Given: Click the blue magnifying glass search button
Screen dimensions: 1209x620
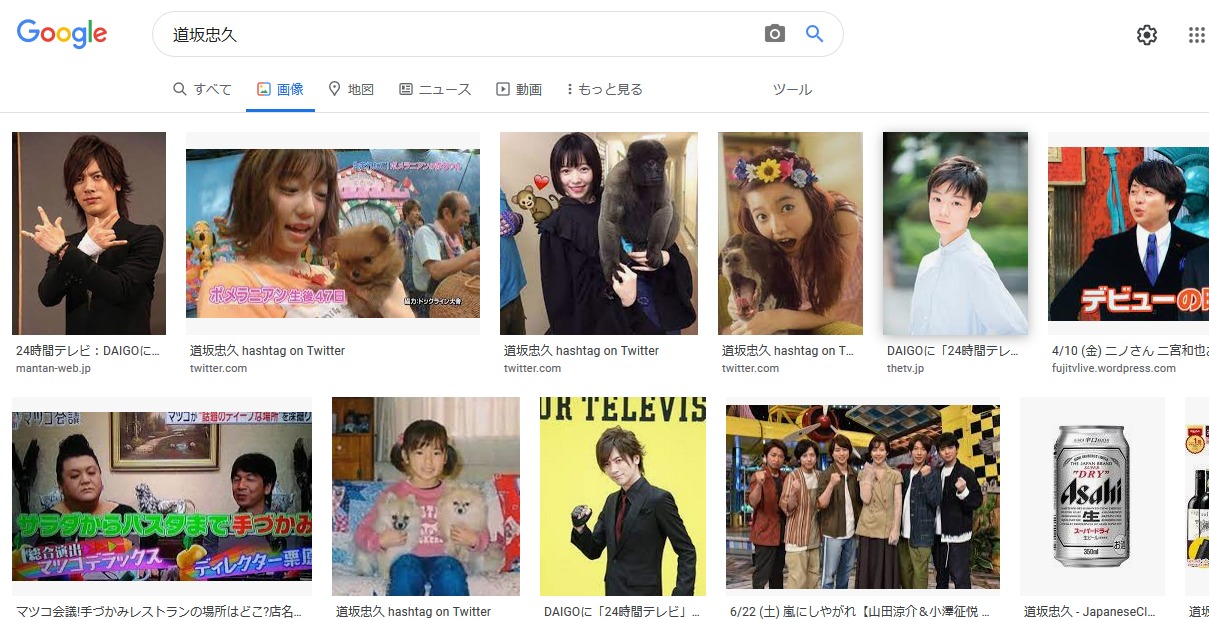Looking at the screenshot, I should click(815, 34).
